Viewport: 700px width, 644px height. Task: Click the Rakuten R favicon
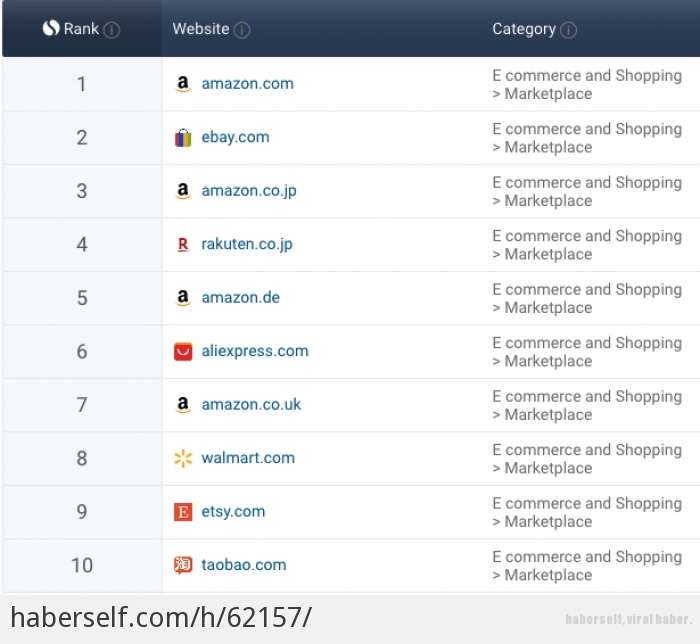tap(183, 244)
